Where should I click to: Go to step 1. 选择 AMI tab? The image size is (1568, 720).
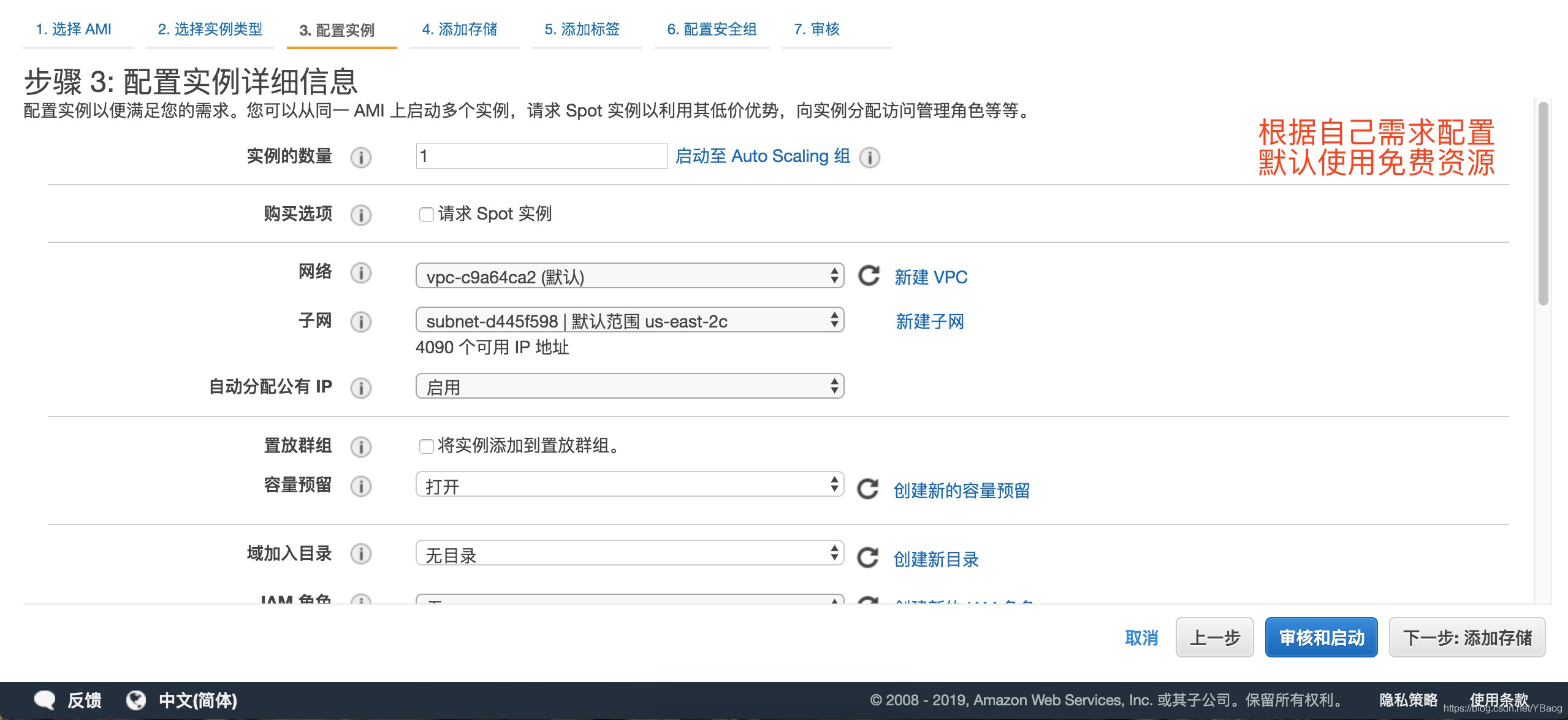(74, 29)
